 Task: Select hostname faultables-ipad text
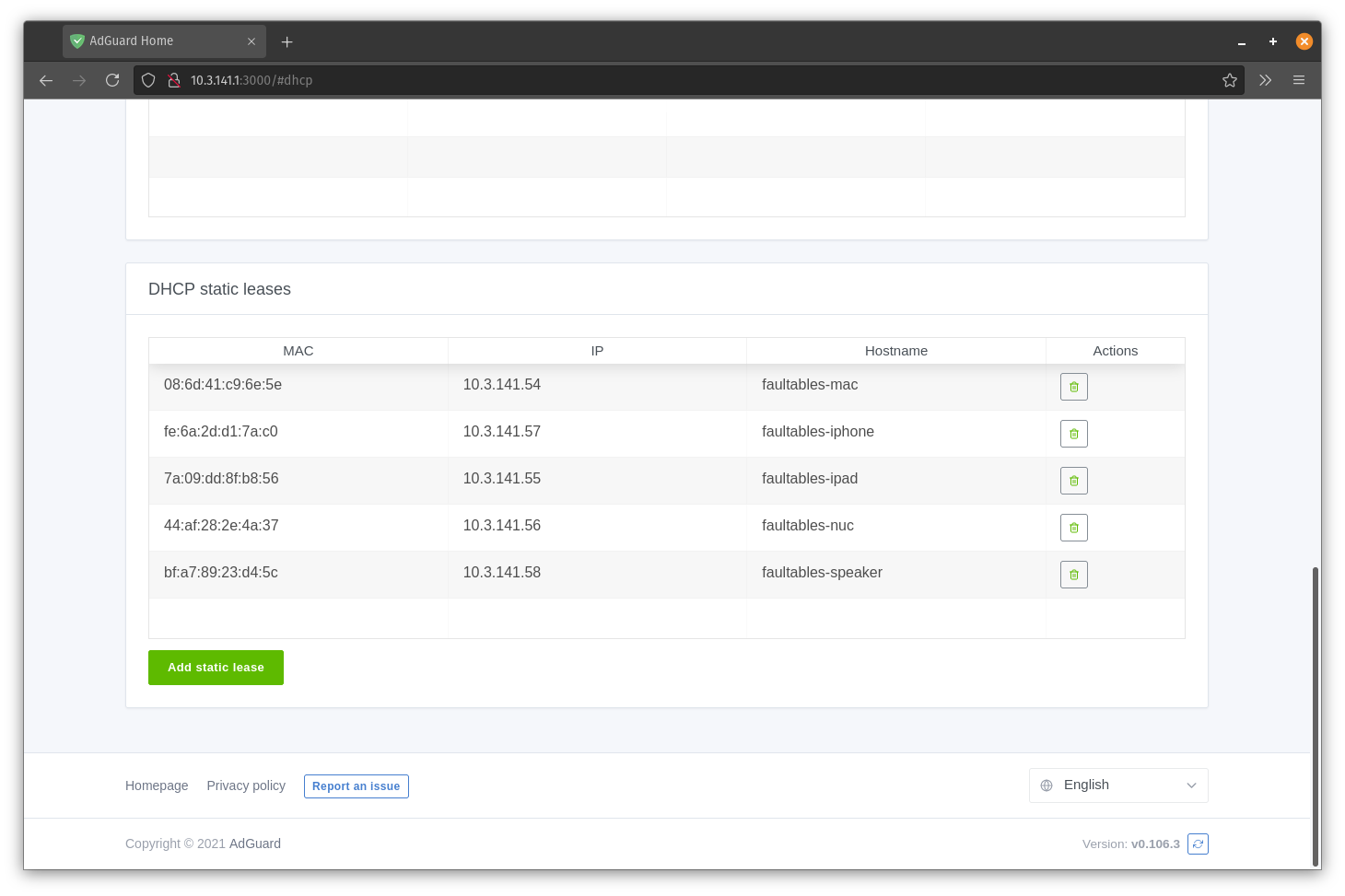[810, 479]
